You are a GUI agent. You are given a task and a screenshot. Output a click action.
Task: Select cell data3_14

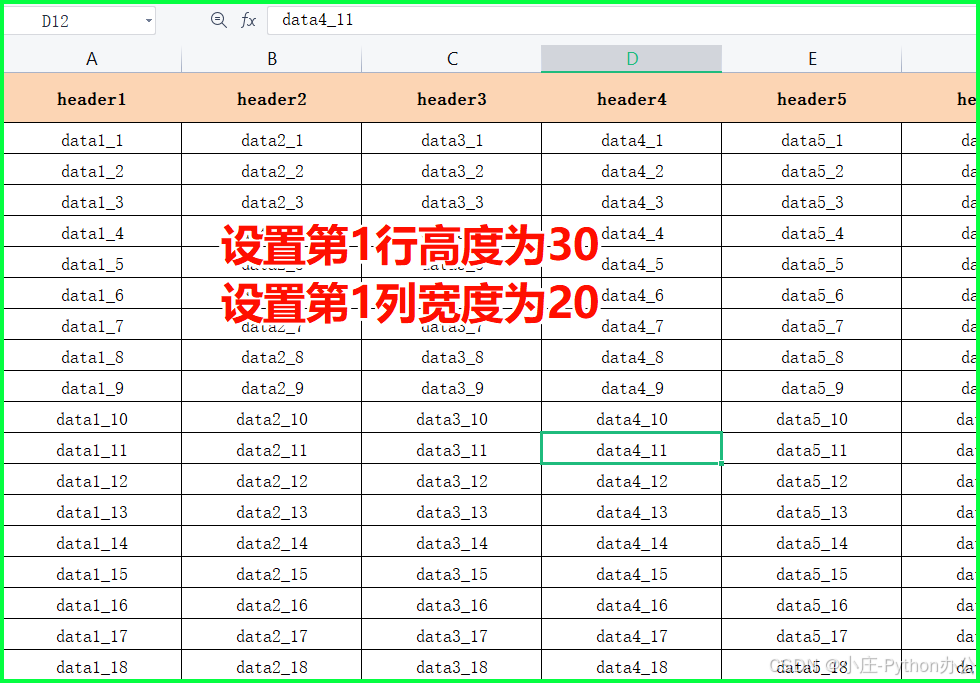click(x=452, y=542)
